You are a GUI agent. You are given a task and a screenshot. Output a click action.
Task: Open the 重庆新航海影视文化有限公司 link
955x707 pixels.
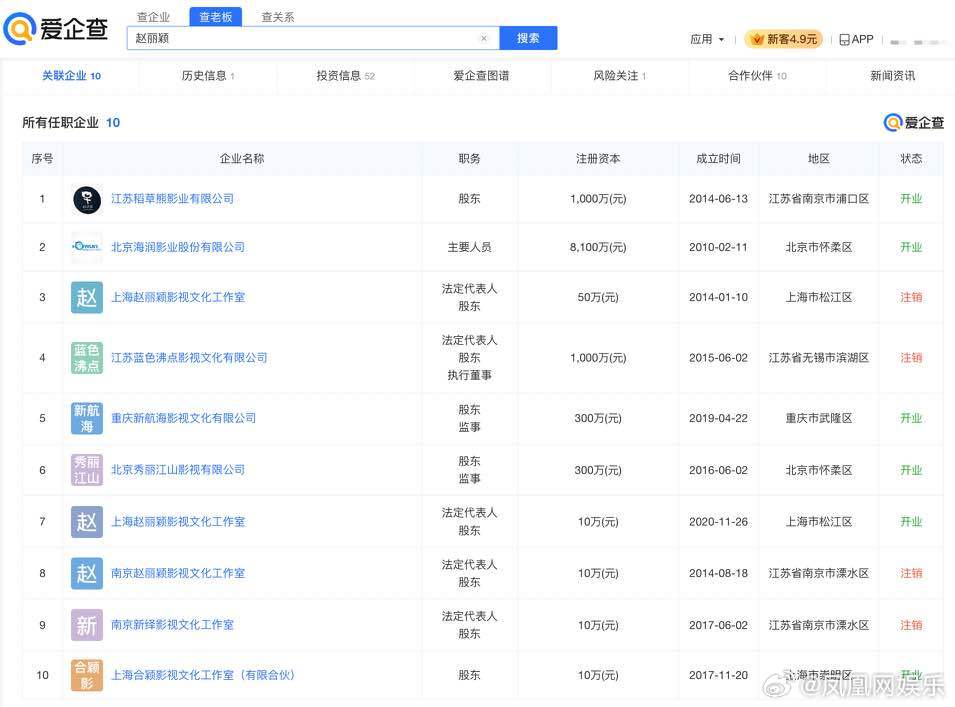click(183, 418)
